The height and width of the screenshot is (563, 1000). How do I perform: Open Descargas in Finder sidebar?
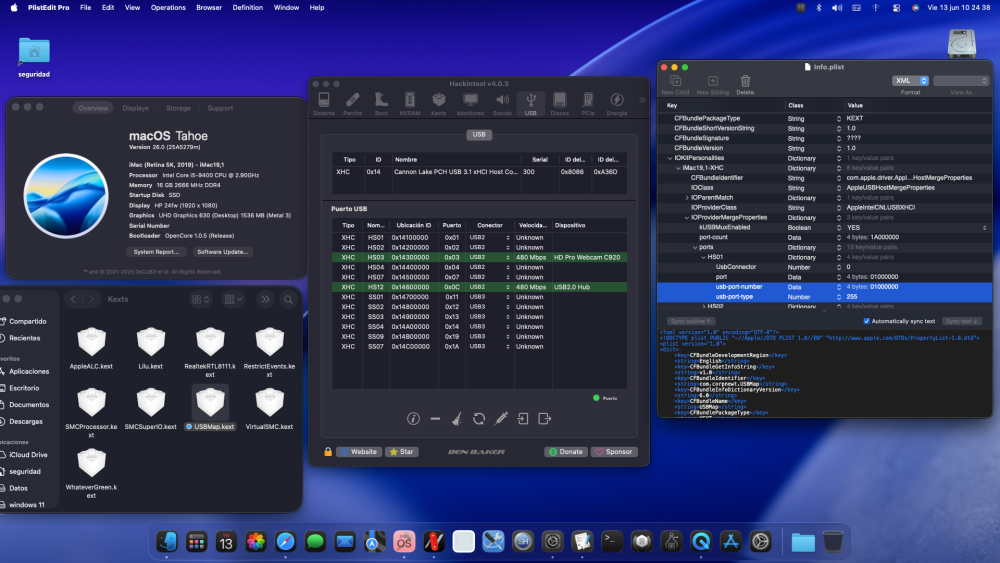tap(26, 421)
